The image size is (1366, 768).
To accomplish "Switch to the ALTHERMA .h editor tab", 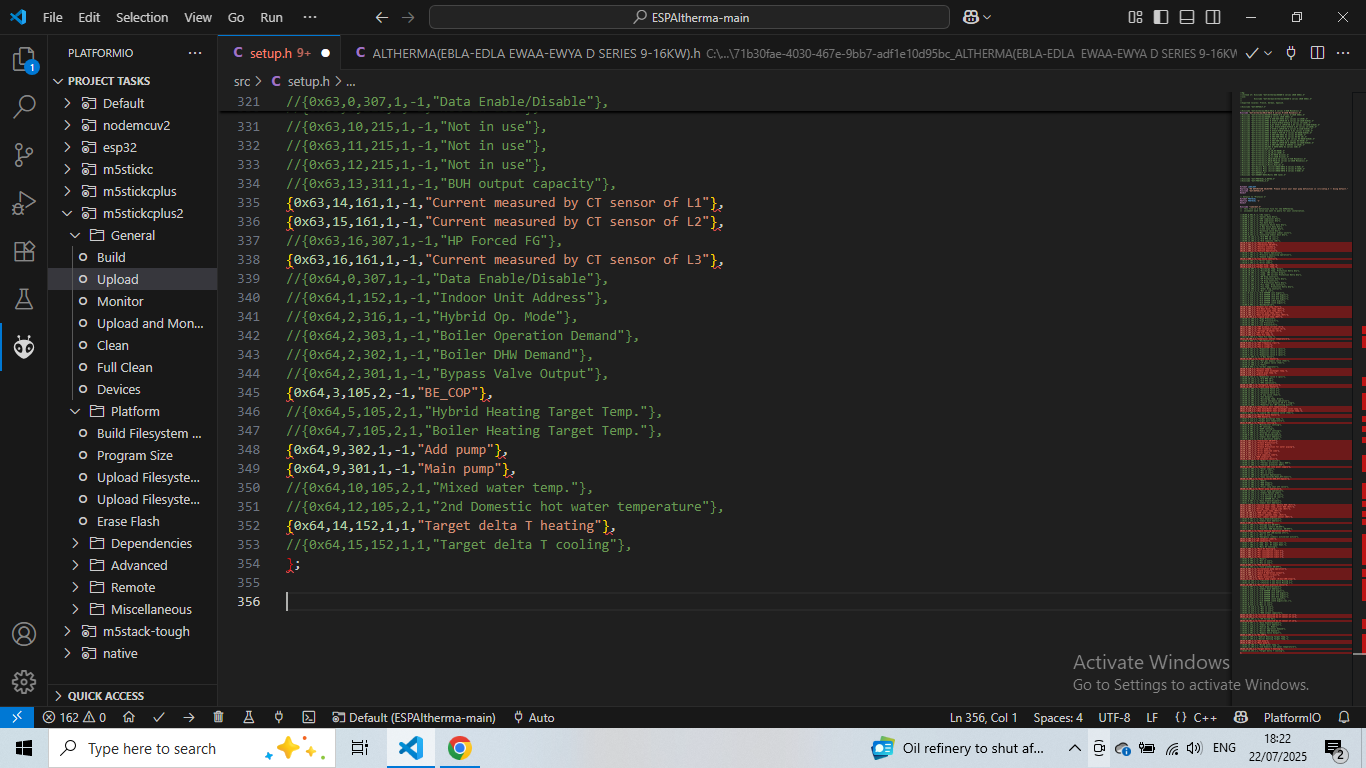I will (536, 53).
